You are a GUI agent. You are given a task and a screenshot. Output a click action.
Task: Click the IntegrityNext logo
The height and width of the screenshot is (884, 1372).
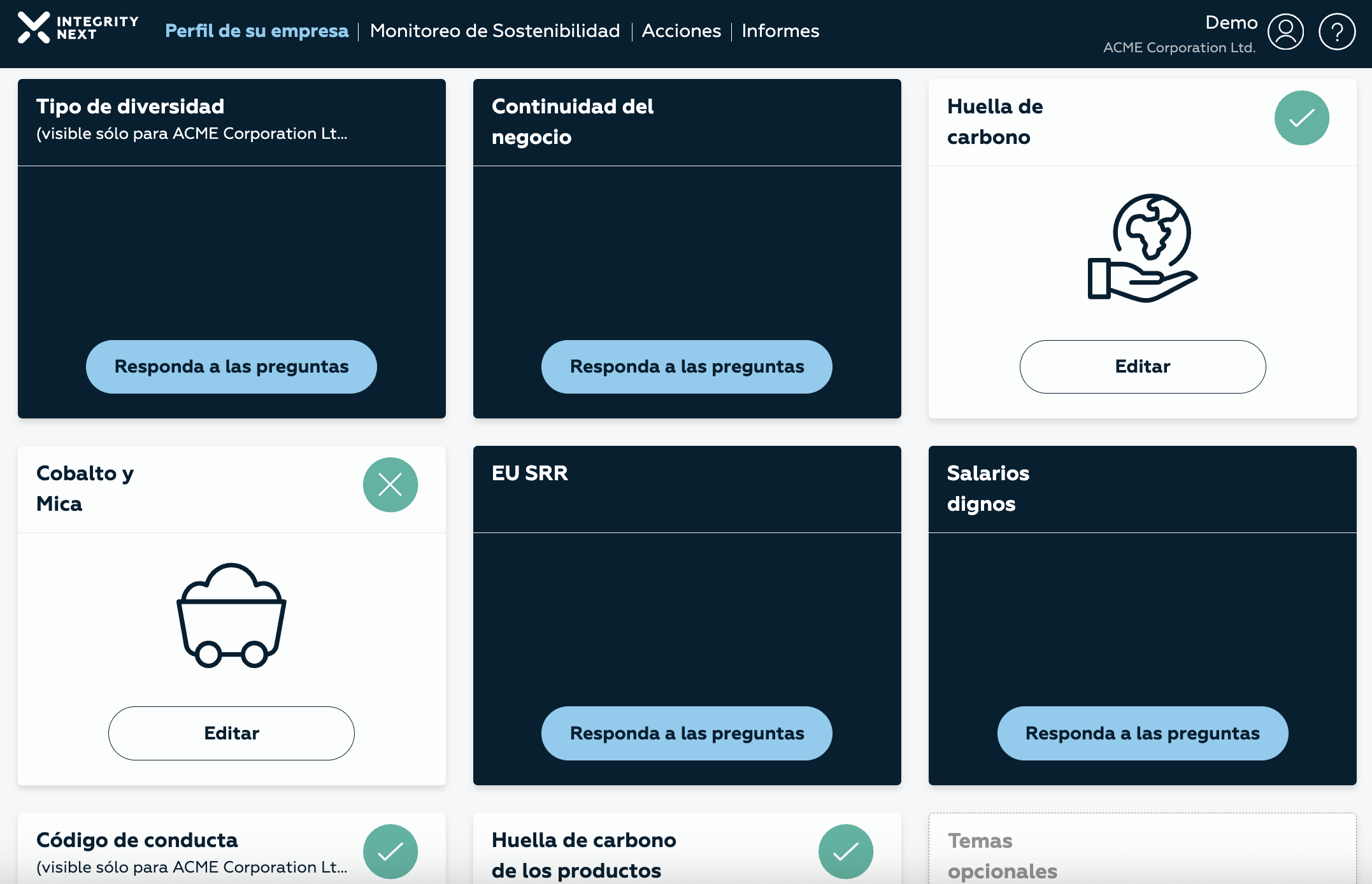pyautogui.click(x=78, y=29)
